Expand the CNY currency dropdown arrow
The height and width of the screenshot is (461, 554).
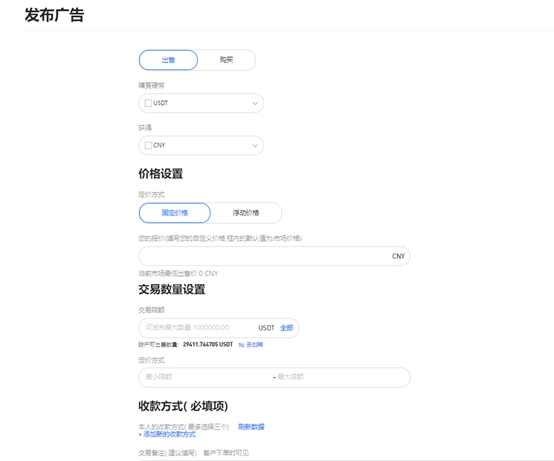pyautogui.click(x=255, y=146)
